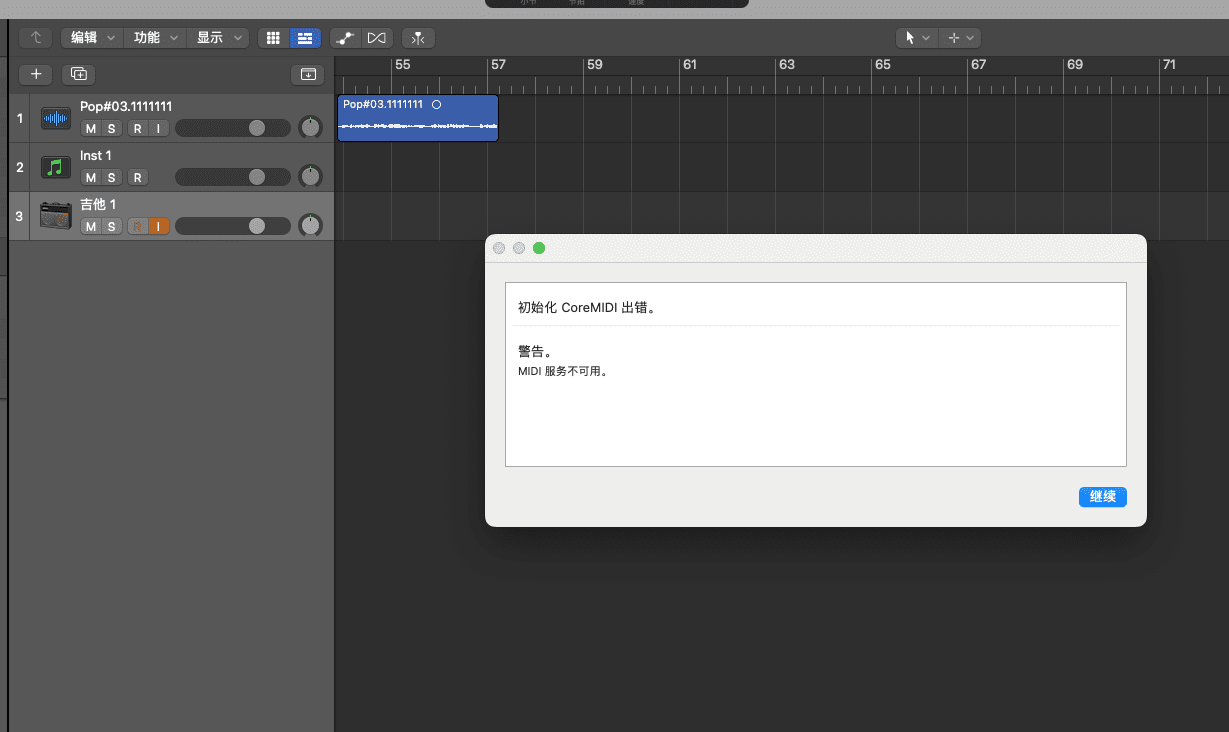This screenshot has height=732, width=1229.
Task: Click pan knob of Pop#03.1111111 track
Action: (x=311, y=128)
